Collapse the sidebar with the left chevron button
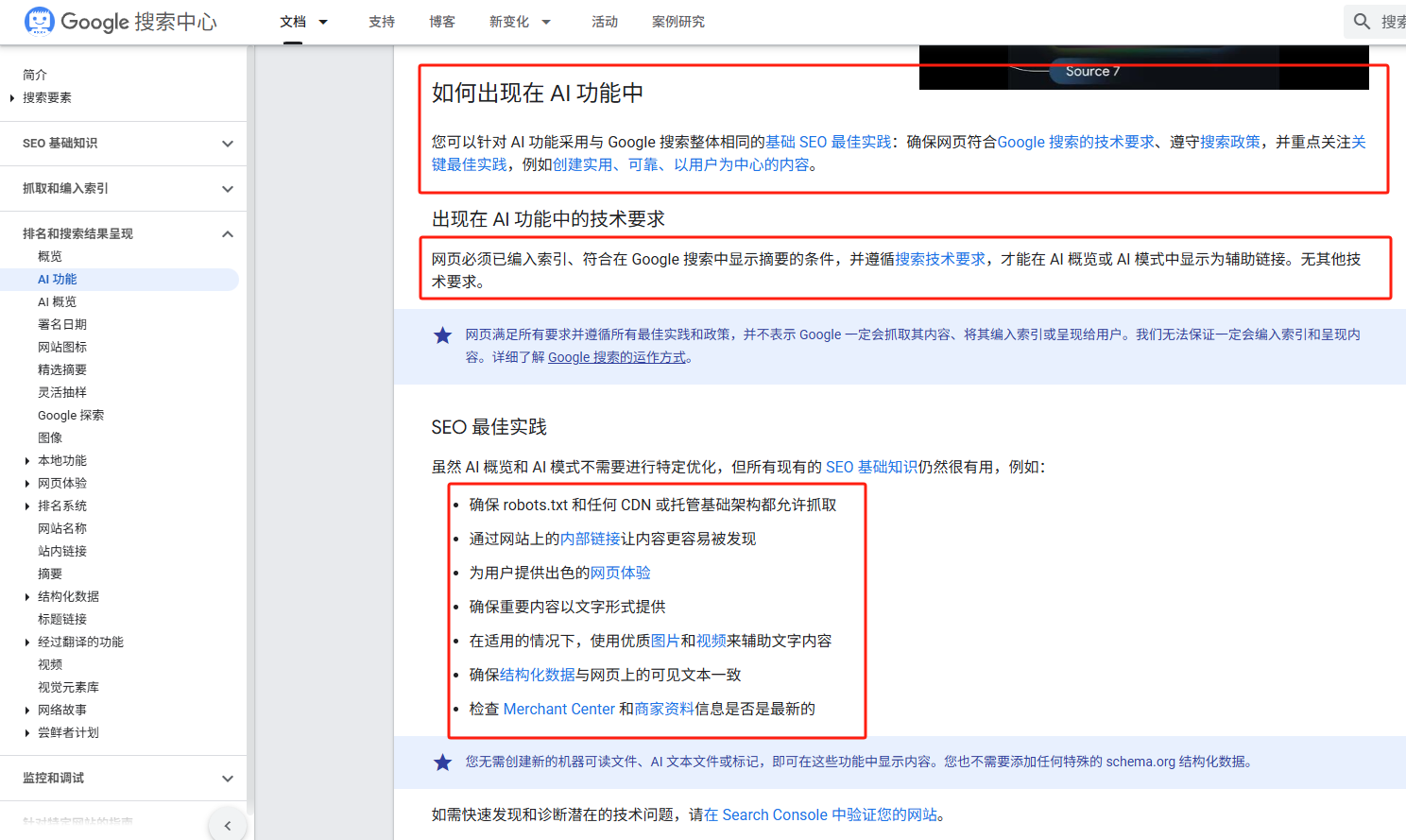The height and width of the screenshot is (840, 1406). pyautogui.click(x=228, y=824)
